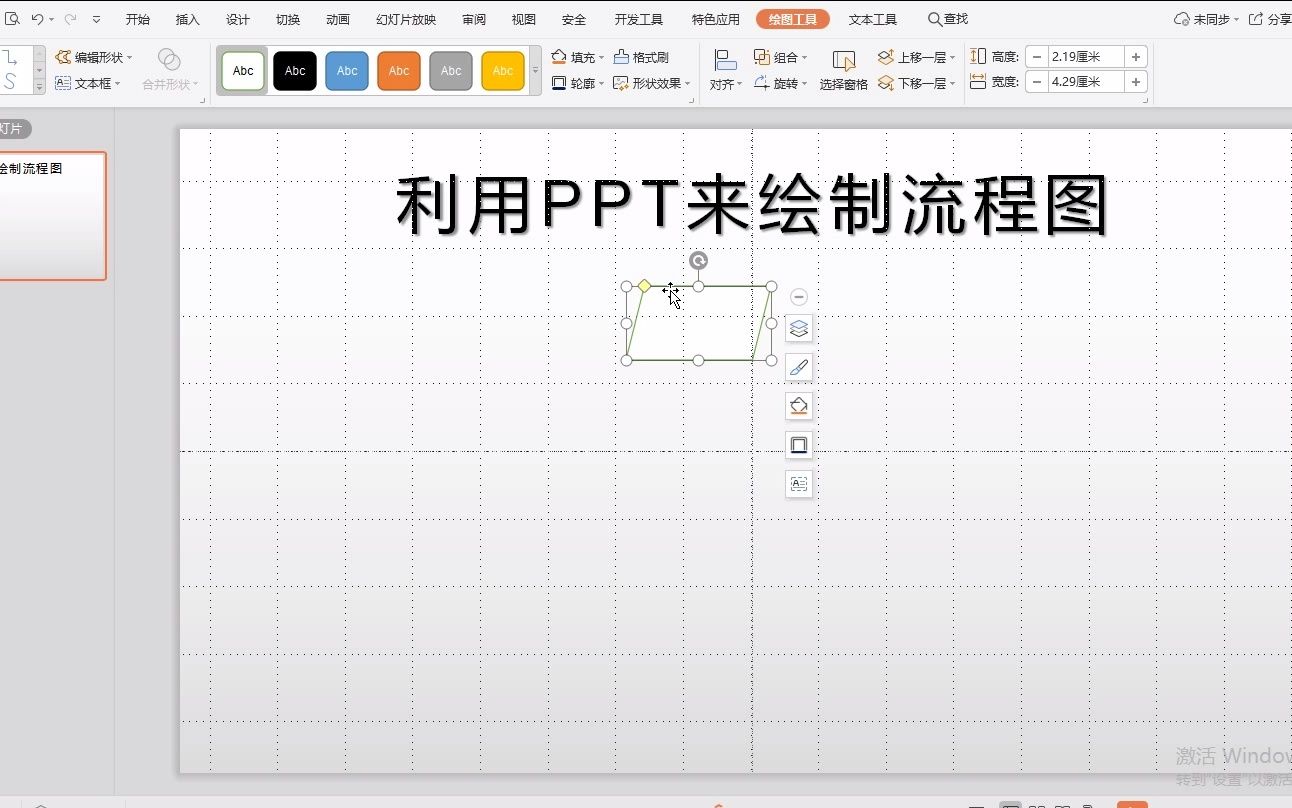Viewport: 1292px width, 808px height.
Task: Apply the orange Abc shape style
Action: [x=399, y=71]
